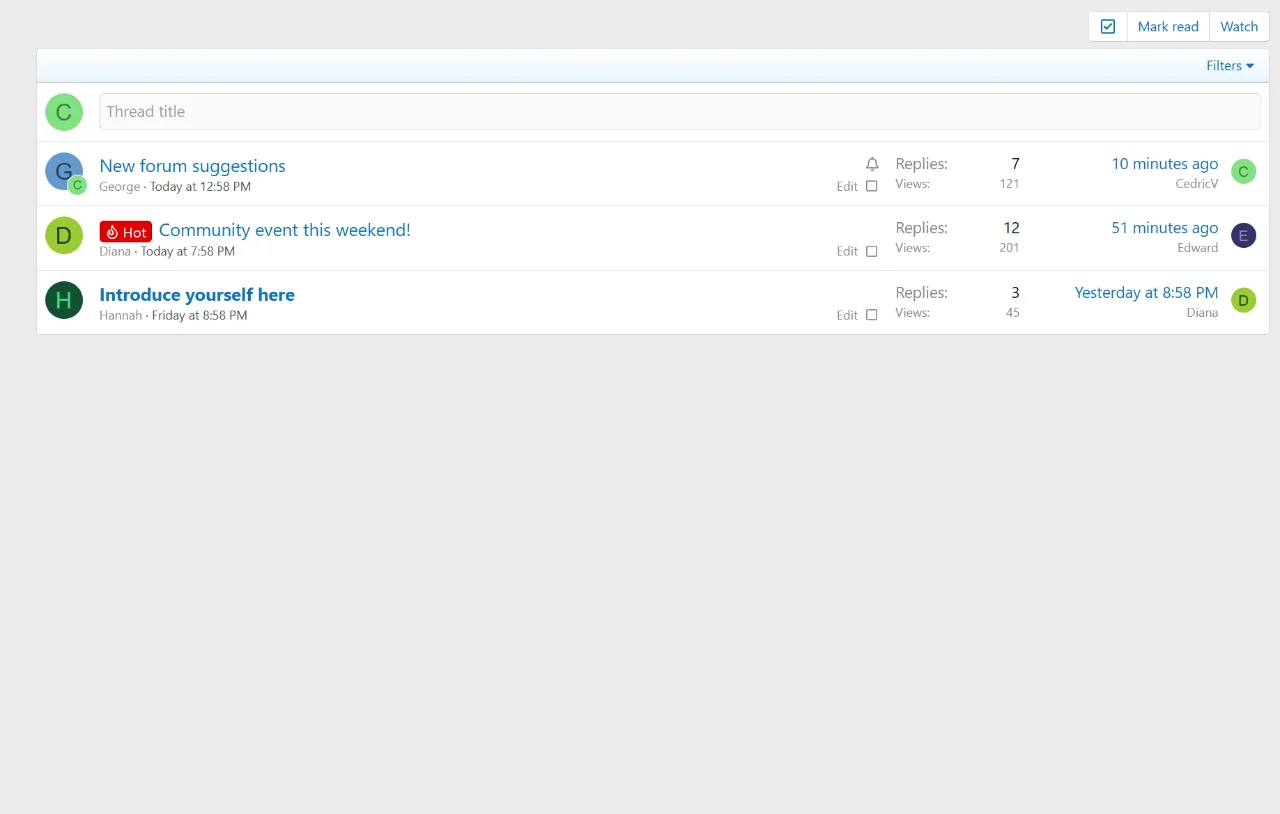Focus the Thread title input field

coord(679,112)
